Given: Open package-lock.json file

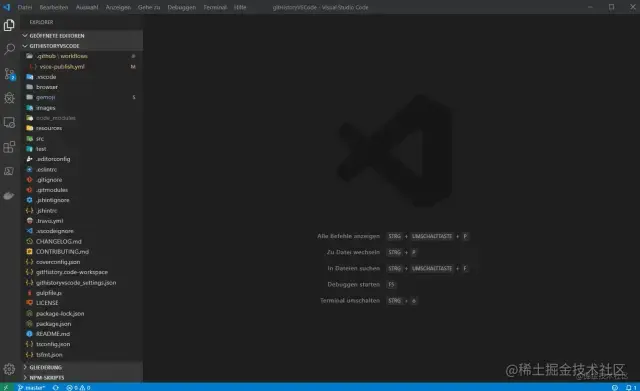Looking at the screenshot, I should [x=82, y=313].
